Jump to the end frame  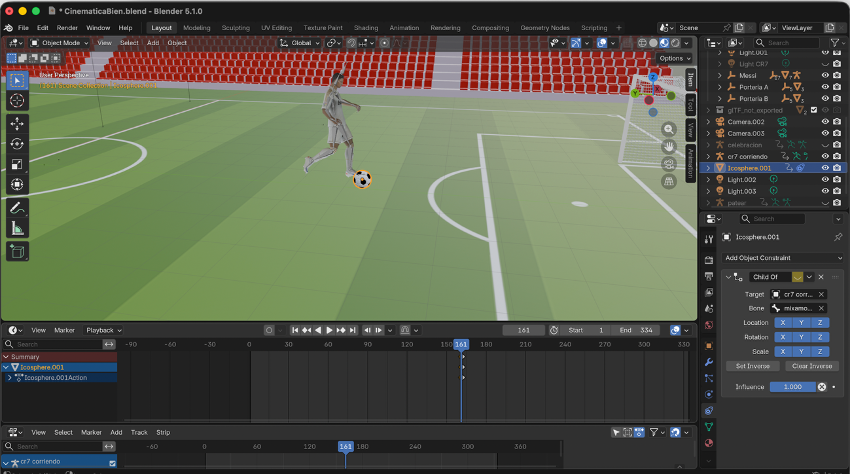(x=353, y=330)
